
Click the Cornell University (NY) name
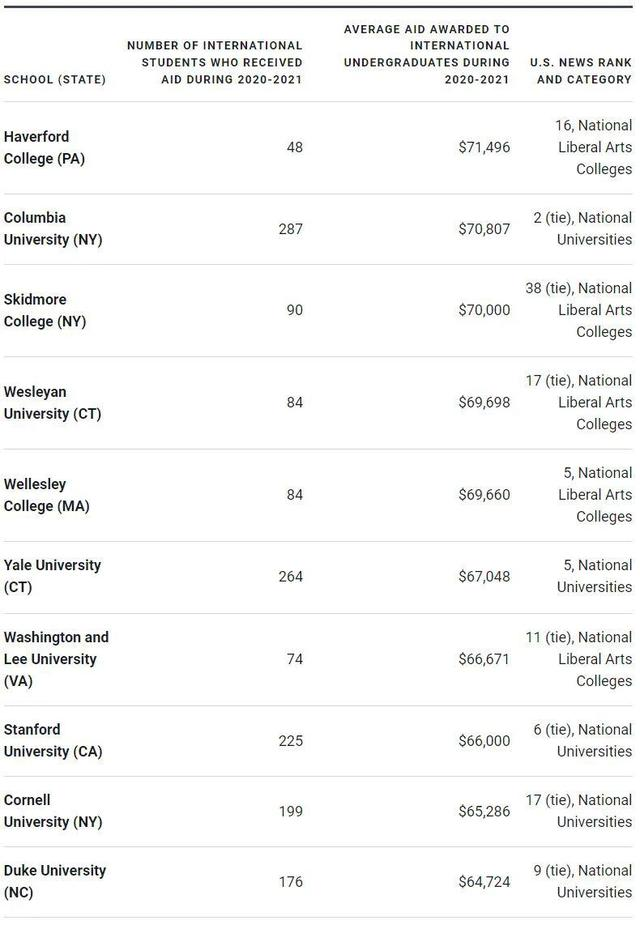pos(52,811)
